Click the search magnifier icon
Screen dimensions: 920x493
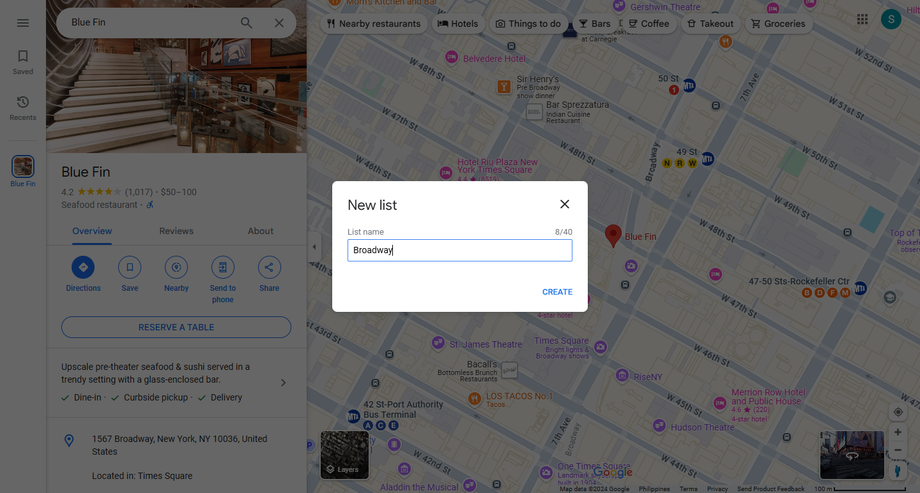(x=246, y=23)
